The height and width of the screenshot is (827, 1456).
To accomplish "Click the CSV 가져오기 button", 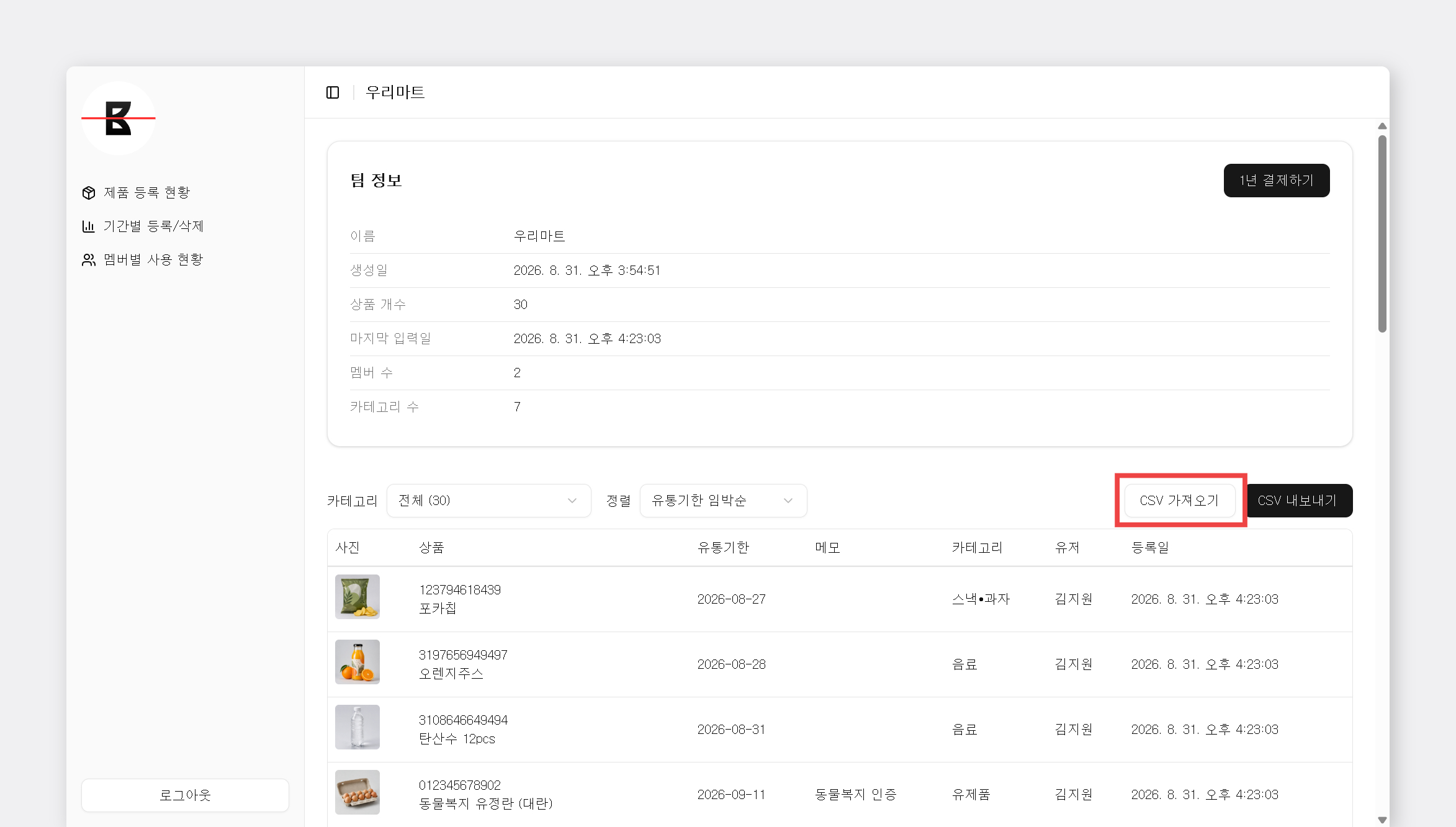I will pos(1179,501).
